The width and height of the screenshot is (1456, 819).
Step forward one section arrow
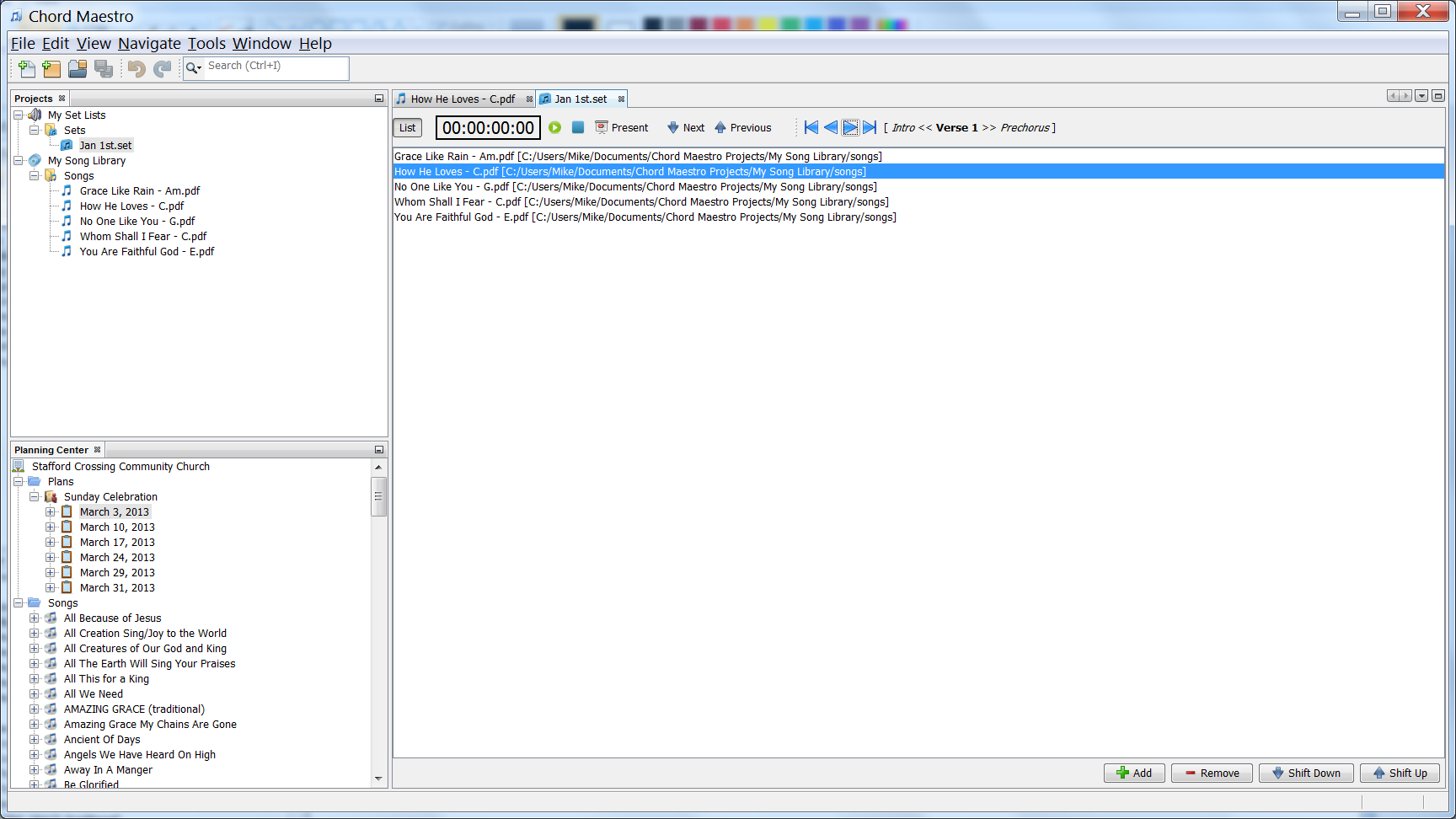tap(850, 127)
